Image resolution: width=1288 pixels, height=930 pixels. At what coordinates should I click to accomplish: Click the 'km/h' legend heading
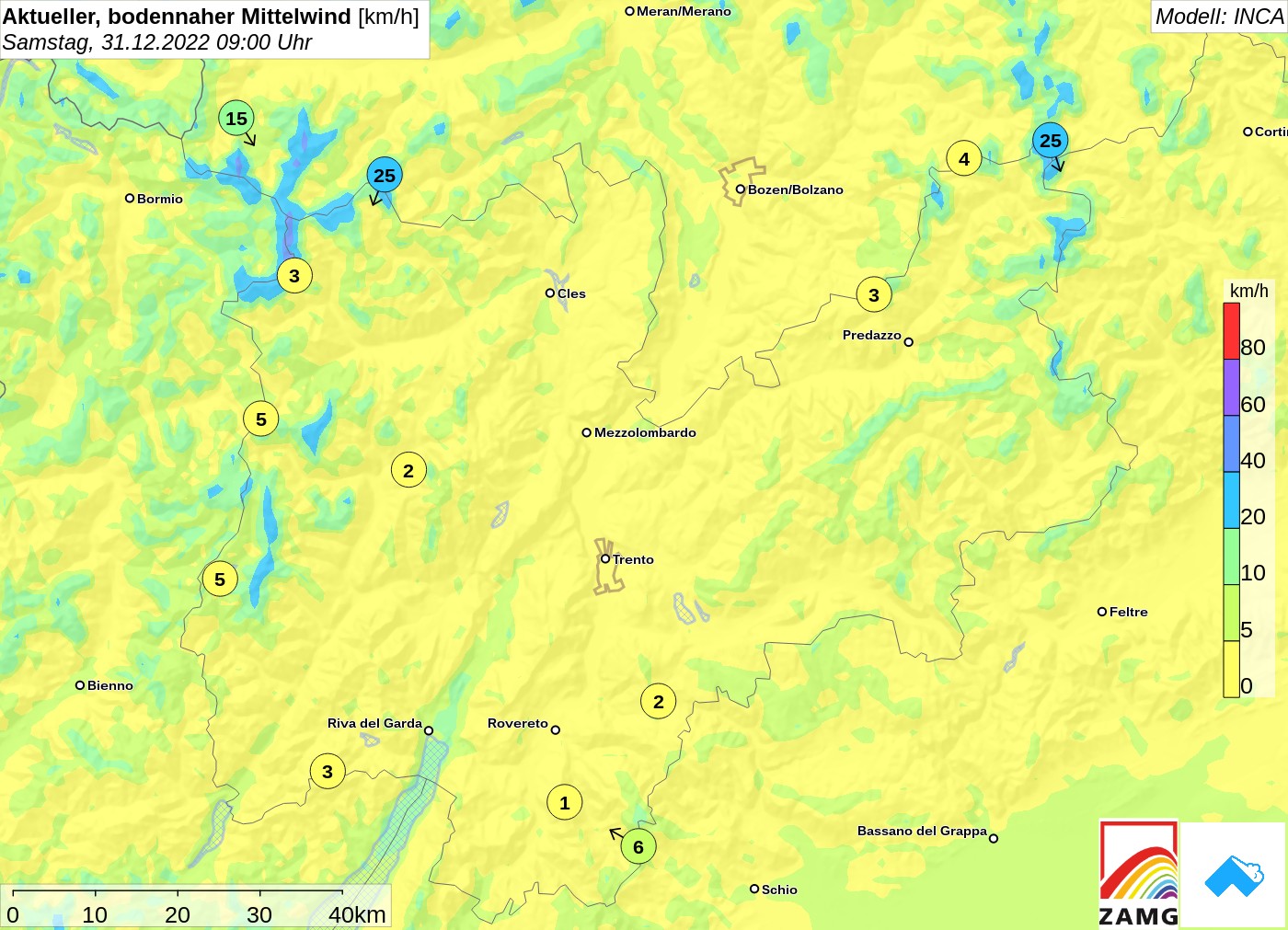[x=1248, y=291]
